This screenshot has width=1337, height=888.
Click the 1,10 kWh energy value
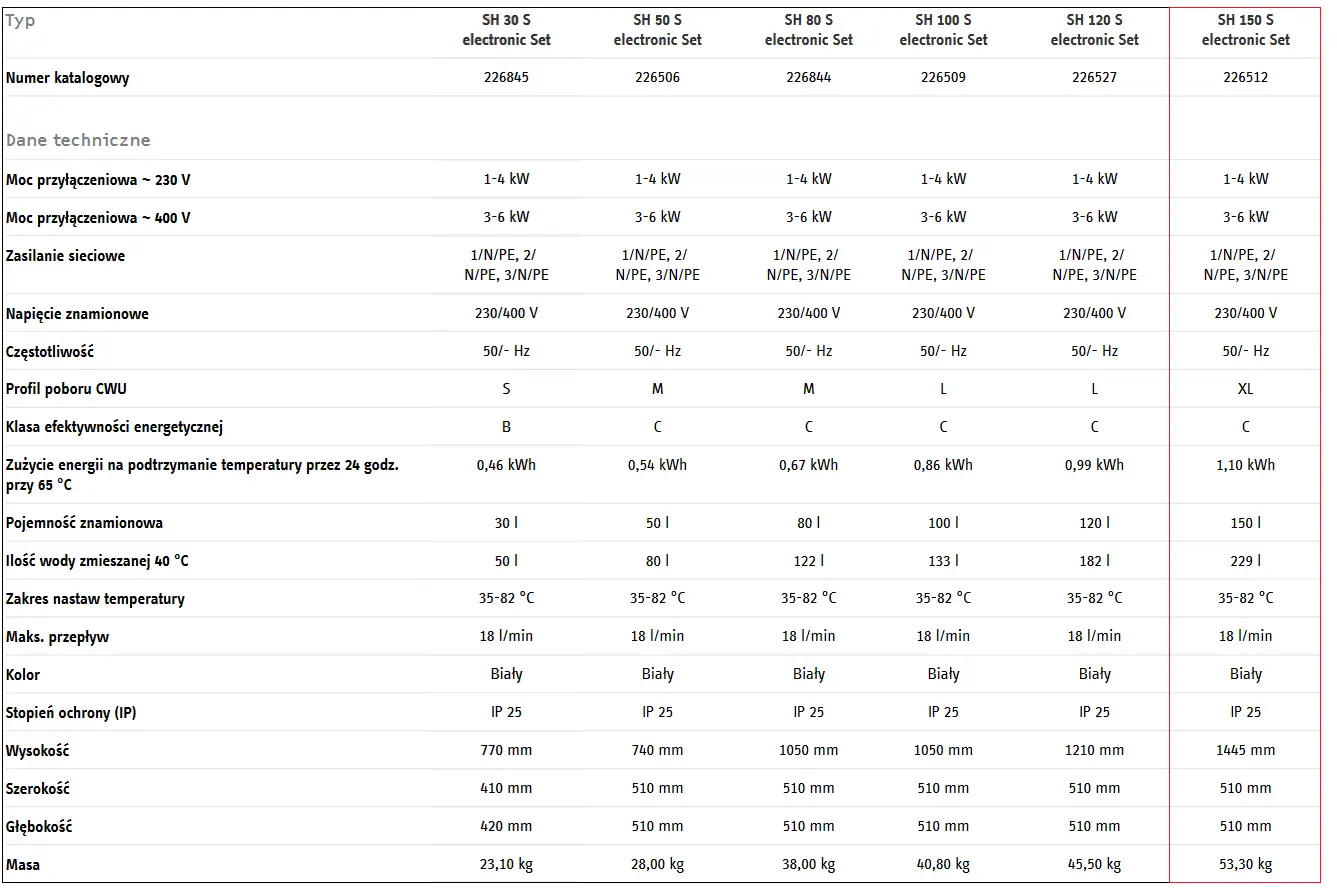click(x=1245, y=465)
